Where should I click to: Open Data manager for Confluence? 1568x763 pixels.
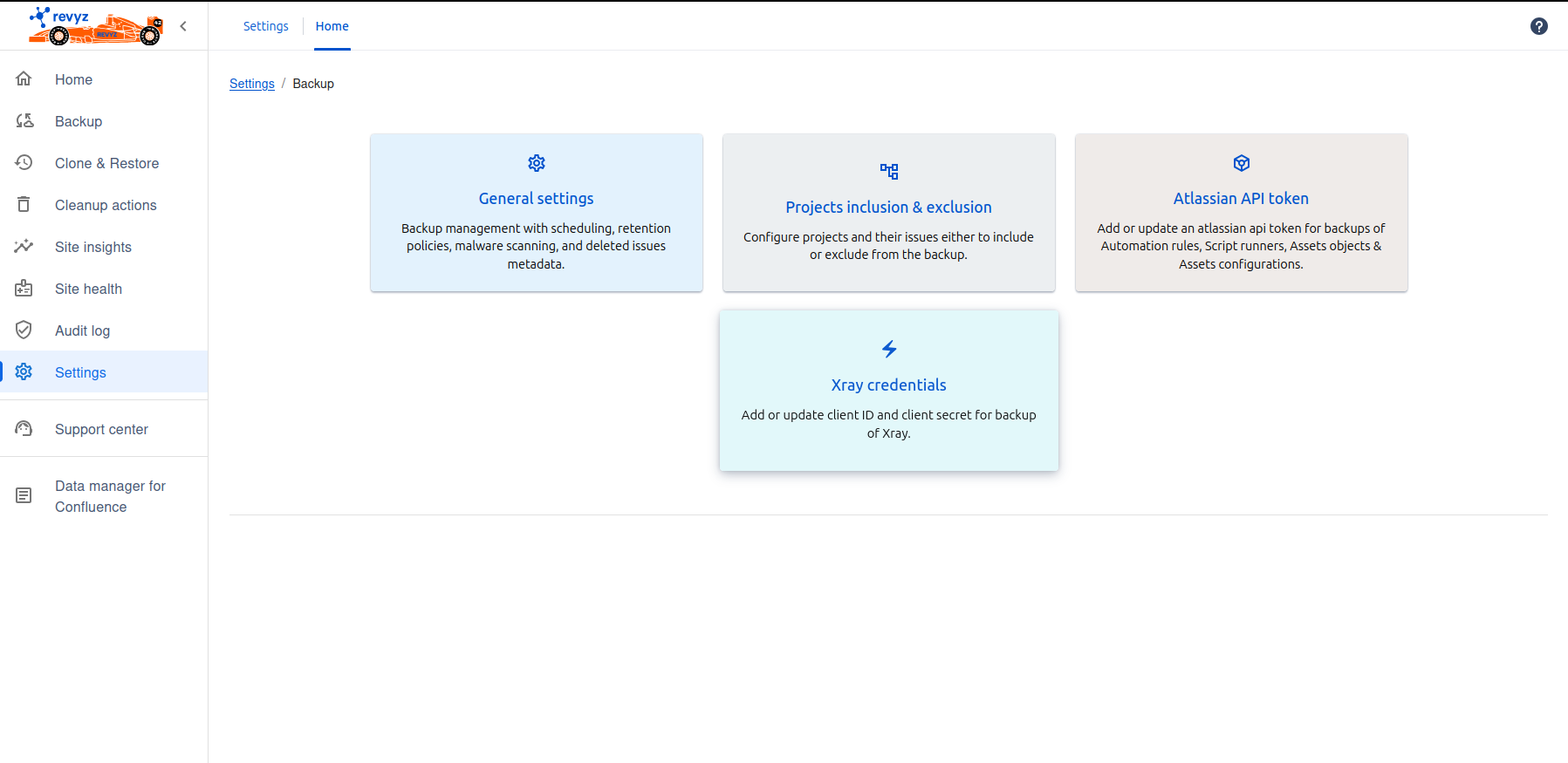[110, 496]
